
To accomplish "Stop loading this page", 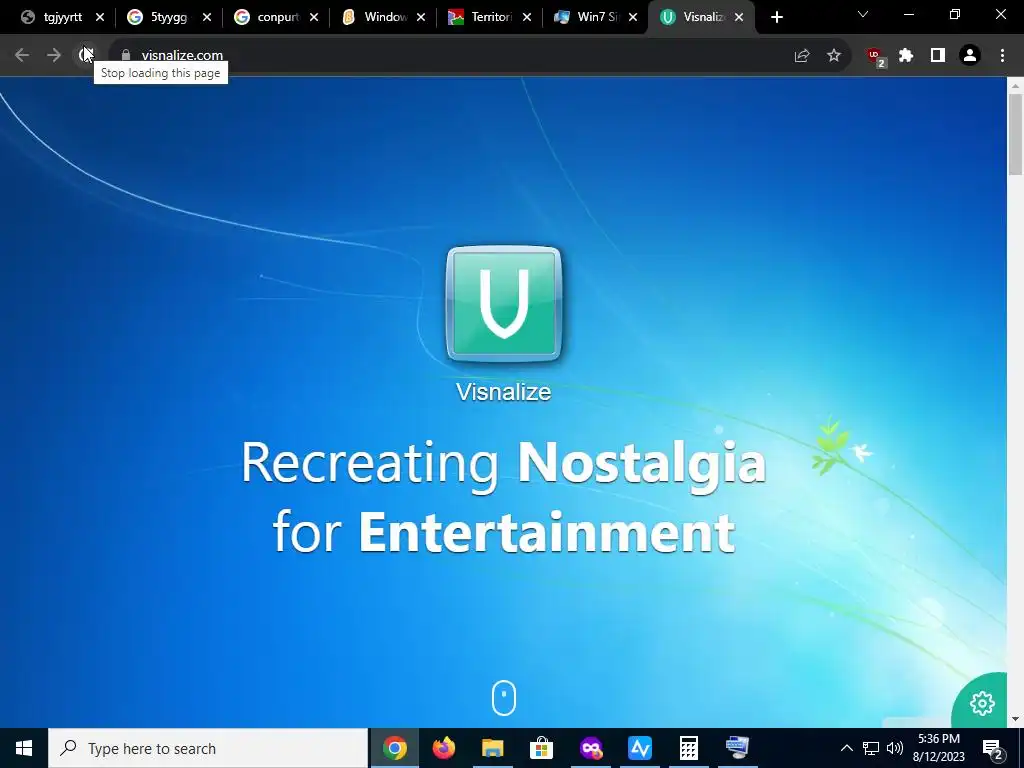I will click(86, 55).
